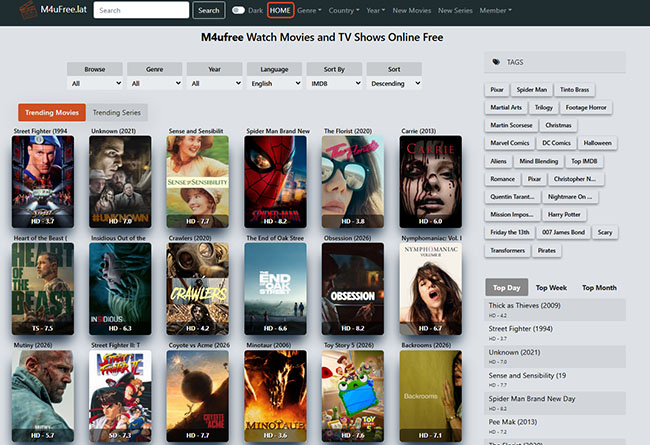Open the Carrie (2013) poster

coord(430,182)
